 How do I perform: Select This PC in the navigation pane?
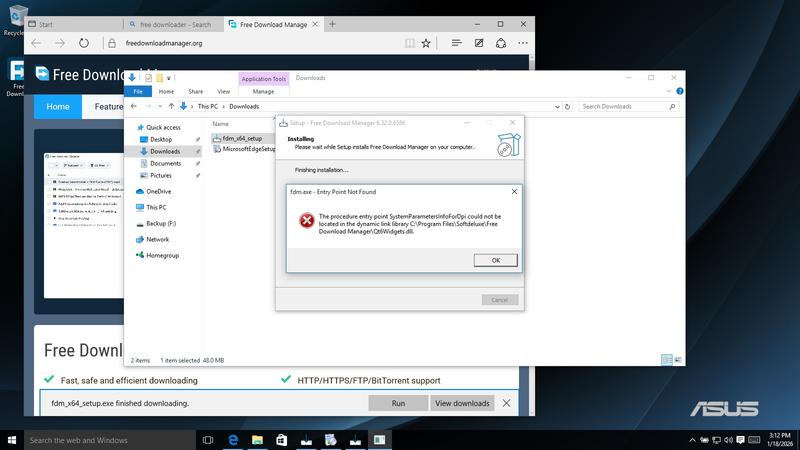(156, 207)
